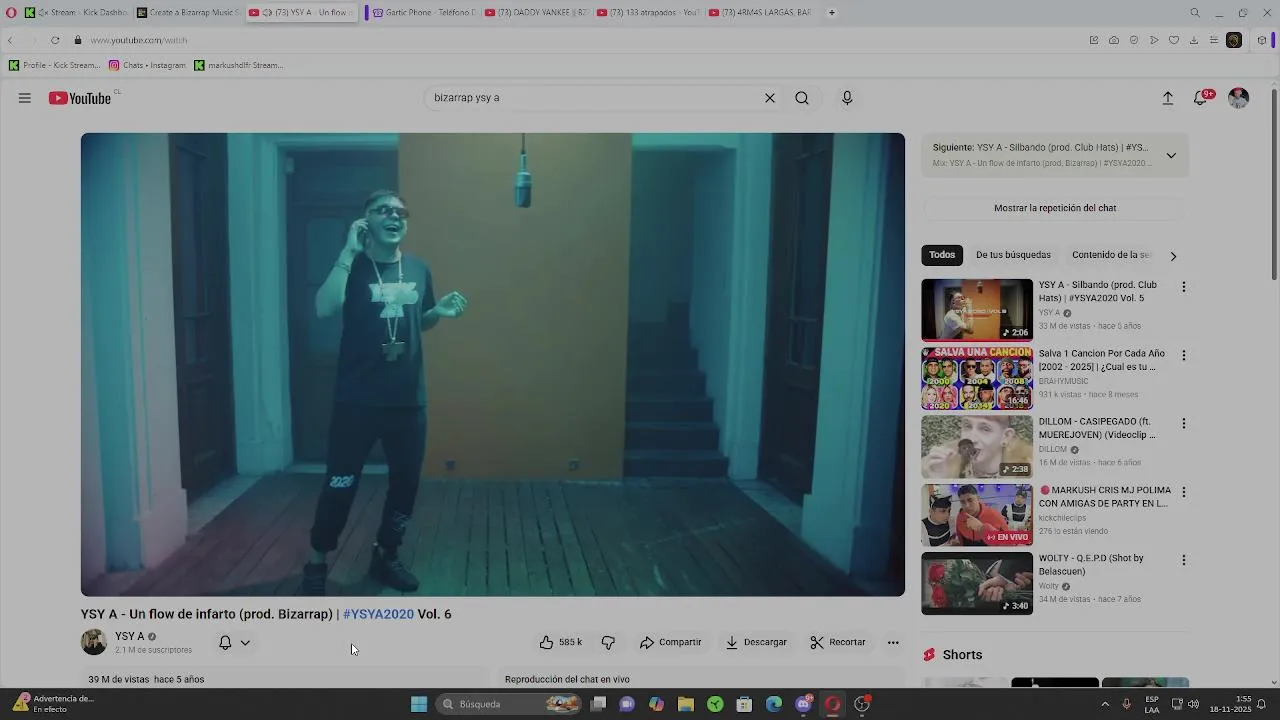Select the Contenido de la serie filter chip
Image resolution: width=1280 pixels, height=720 pixels.
[x=1112, y=255]
